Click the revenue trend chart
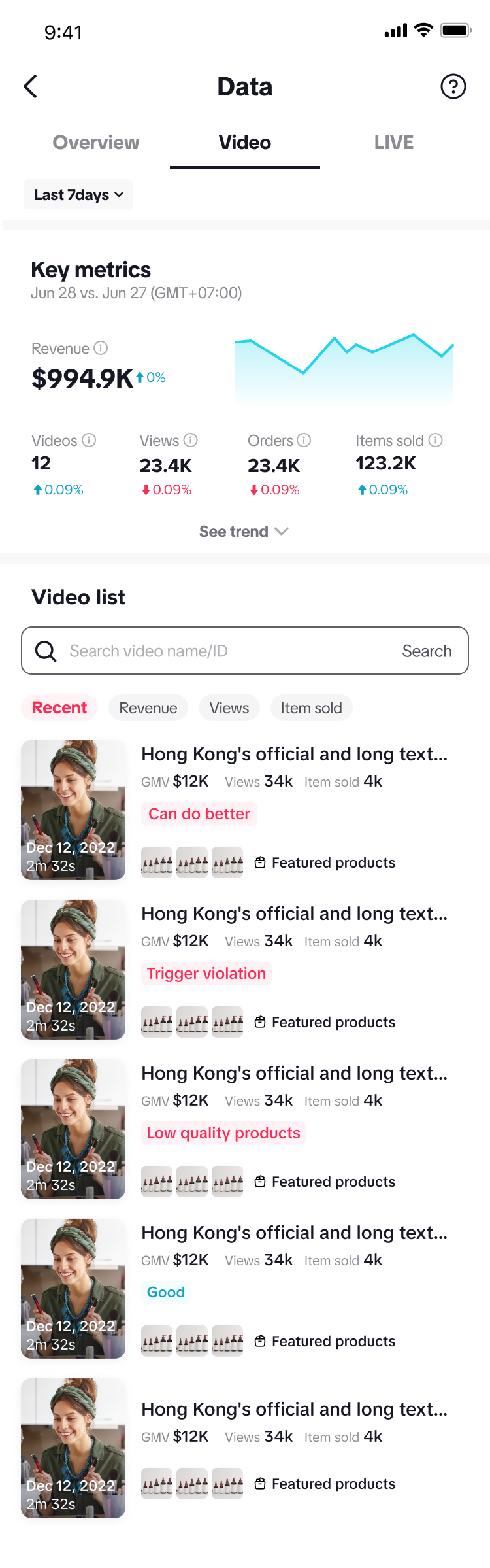 pos(344,369)
